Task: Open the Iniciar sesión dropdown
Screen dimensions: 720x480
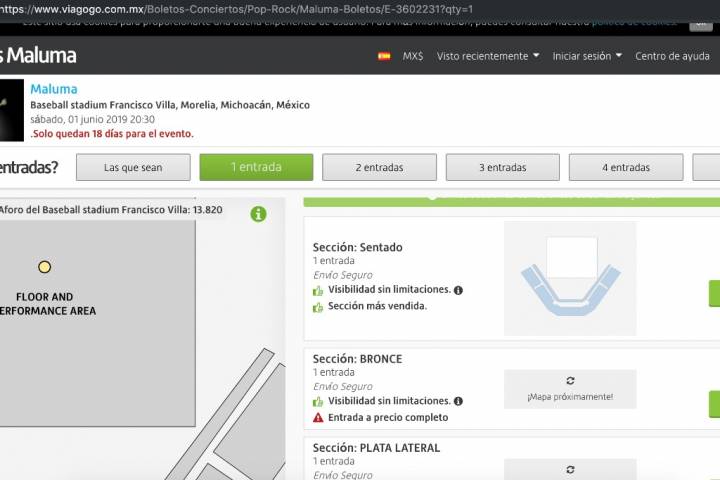Action: 587,56
